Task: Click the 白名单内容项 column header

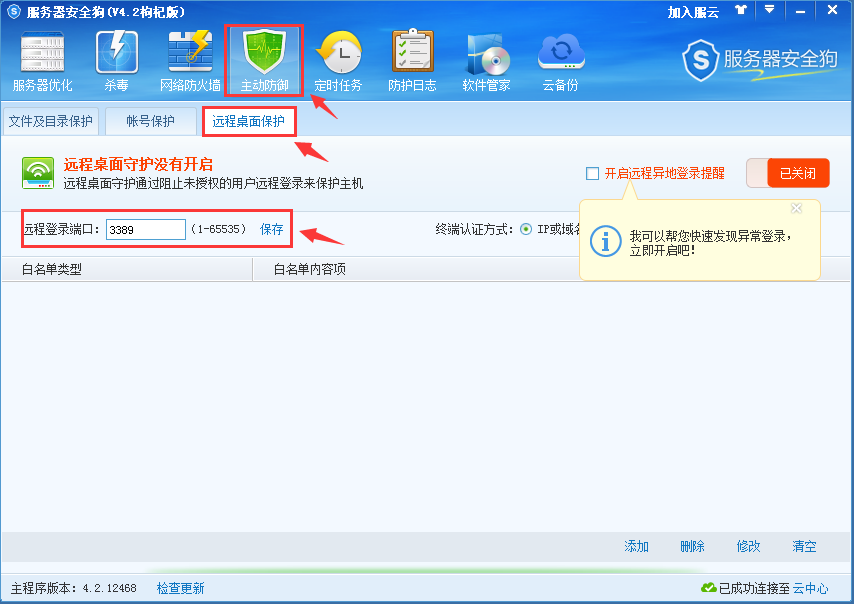Action: coord(309,270)
